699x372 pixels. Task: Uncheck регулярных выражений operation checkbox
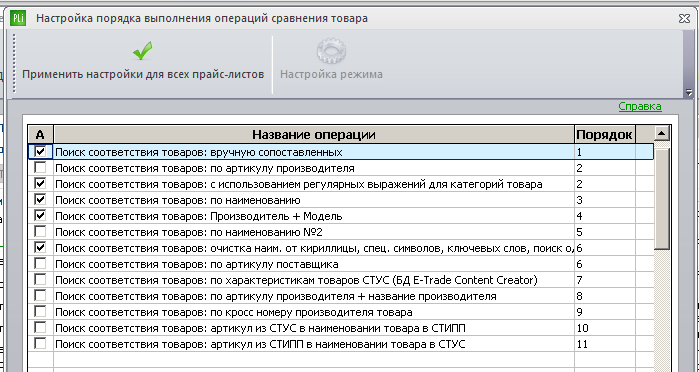click(40, 184)
